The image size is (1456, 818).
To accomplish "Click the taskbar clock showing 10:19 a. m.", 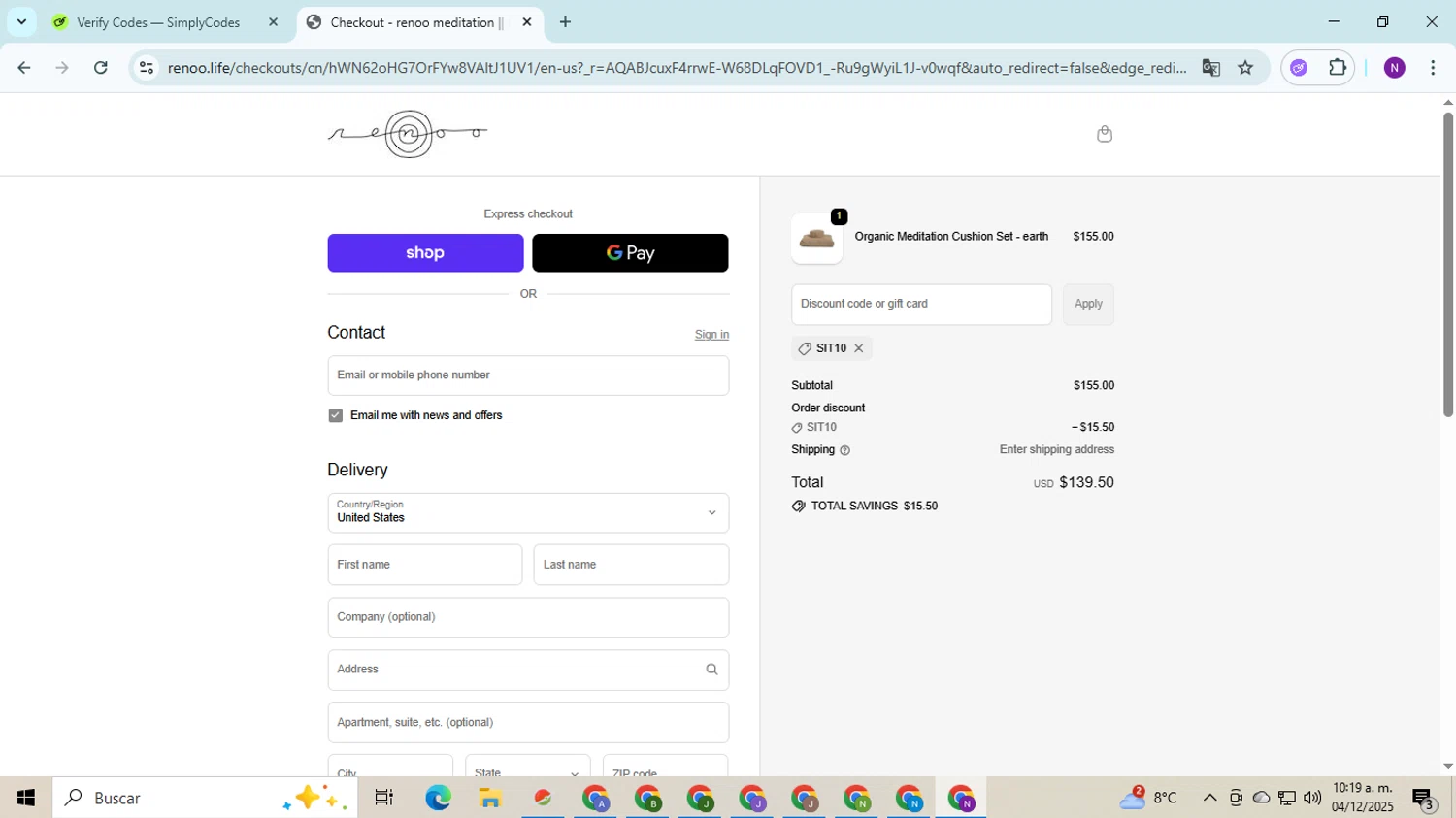I will (1363, 798).
